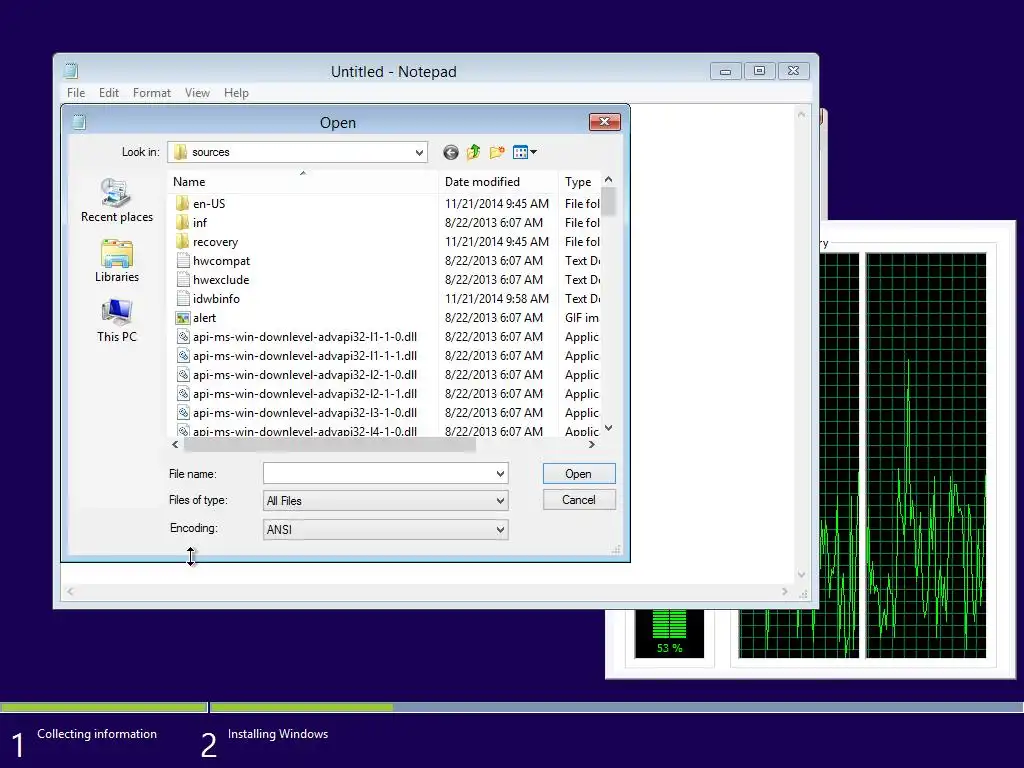Click the file list scroll right arrow

pyautogui.click(x=592, y=445)
